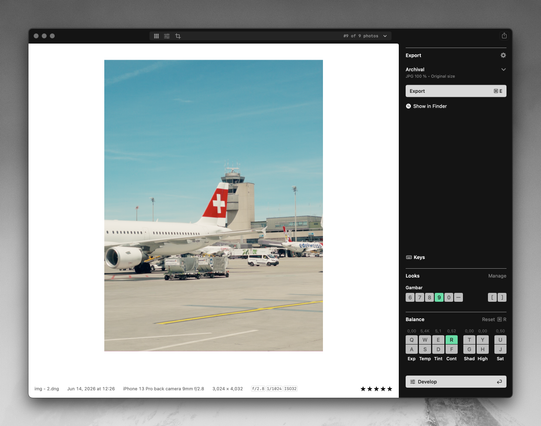The height and width of the screenshot is (426, 541).
Task: Click the 'JPG 100 % - Original size' text
Action: (x=430, y=76)
